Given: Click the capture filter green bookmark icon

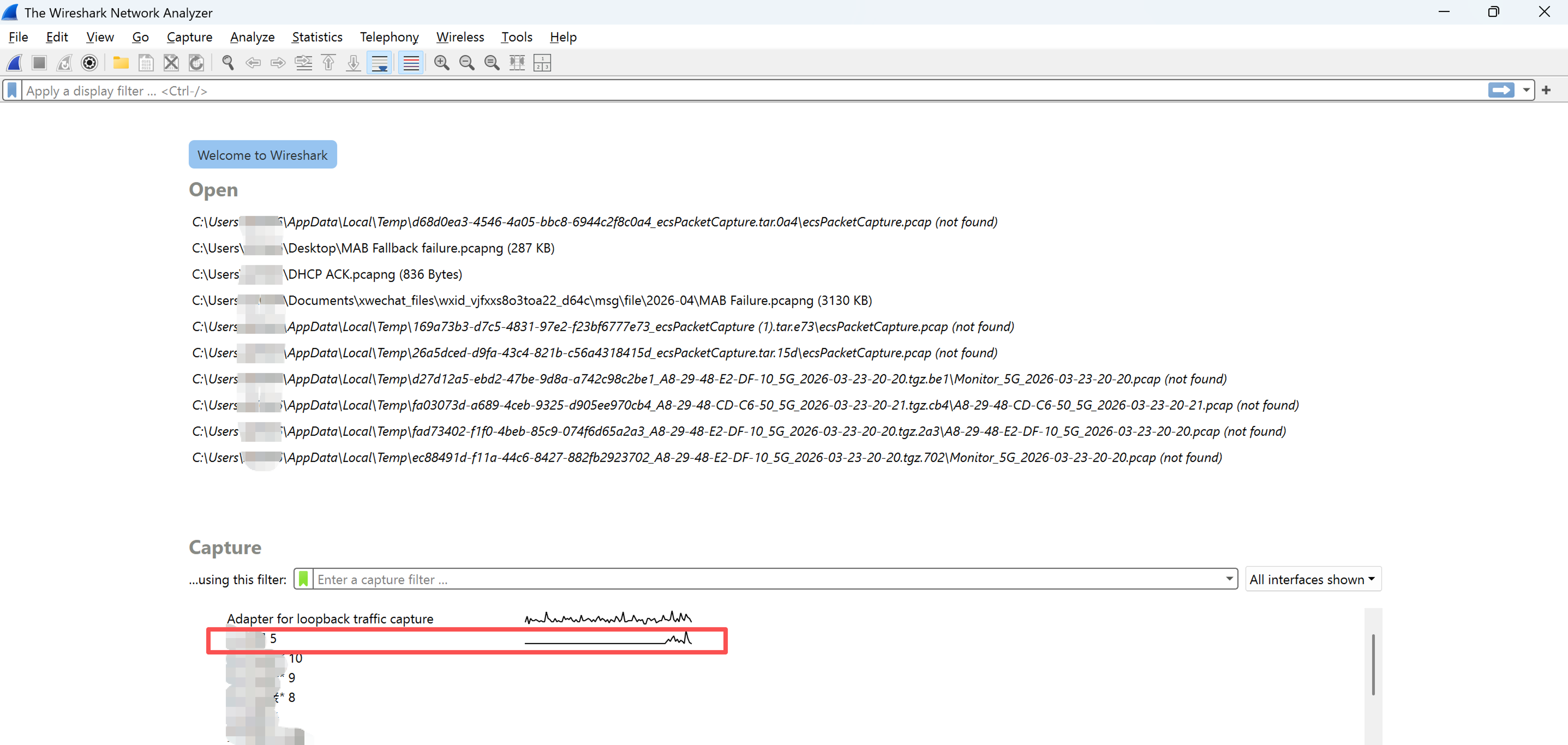Looking at the screenshot, I should [304, 579].
